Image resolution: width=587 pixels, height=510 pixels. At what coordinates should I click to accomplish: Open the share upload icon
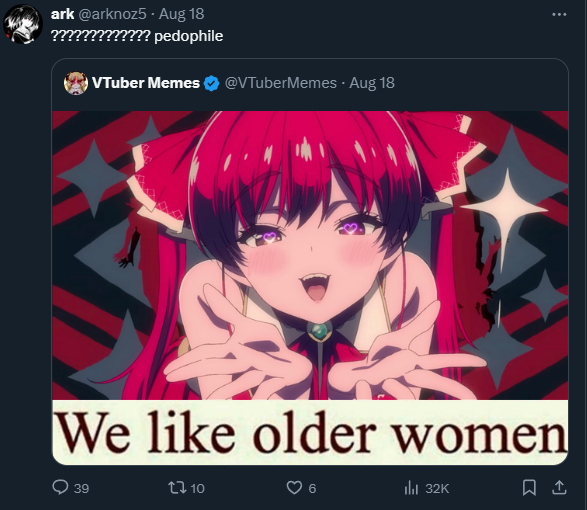click(x=559, y=487)
